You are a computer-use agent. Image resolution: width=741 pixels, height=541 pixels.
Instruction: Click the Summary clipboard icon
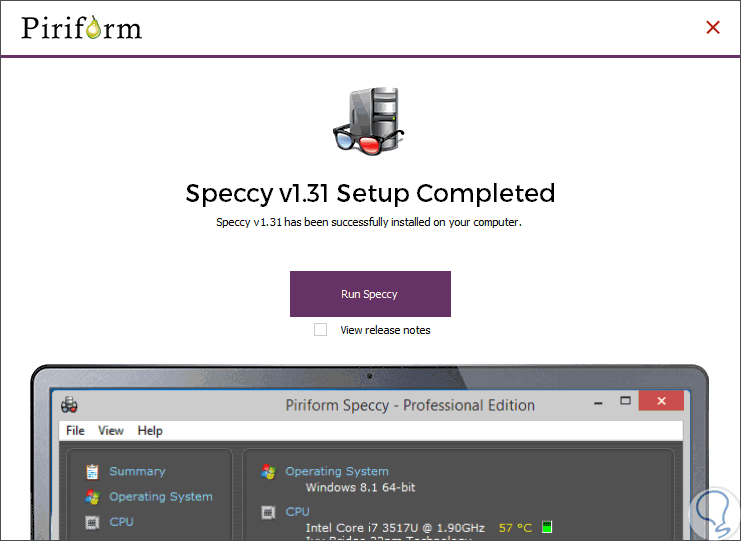(92, 472)
